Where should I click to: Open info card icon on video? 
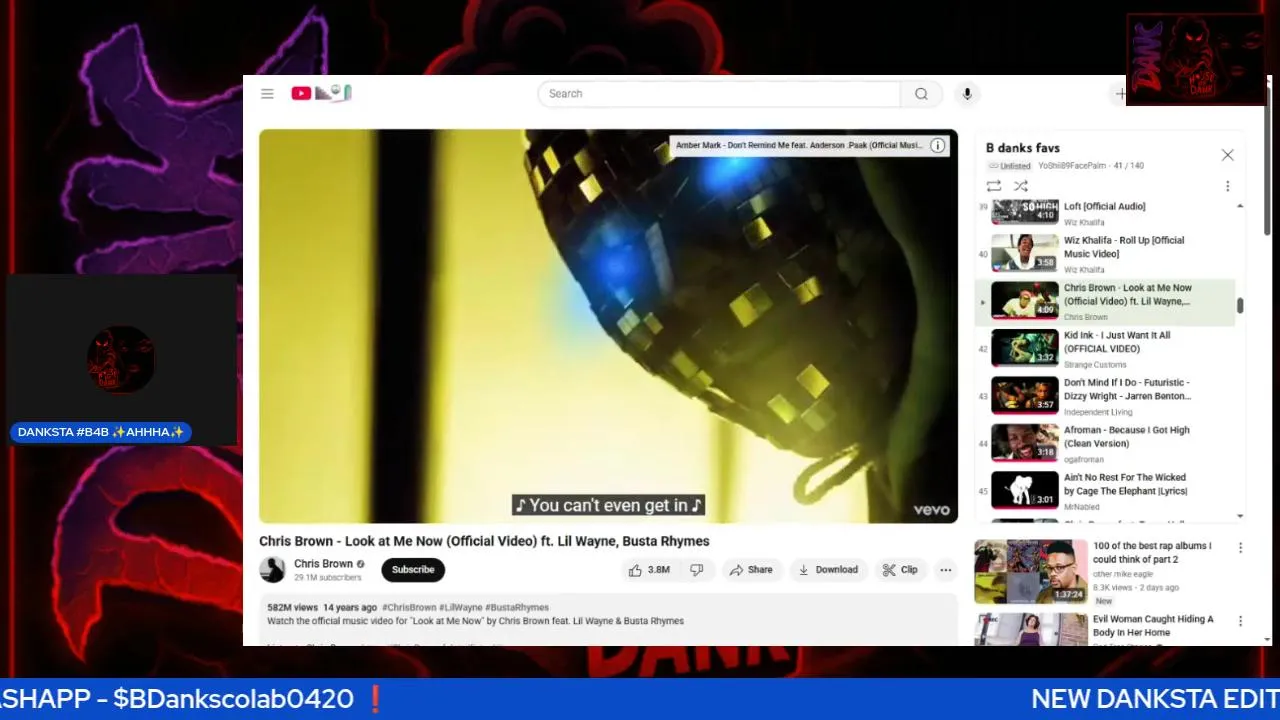coord(938,145)
